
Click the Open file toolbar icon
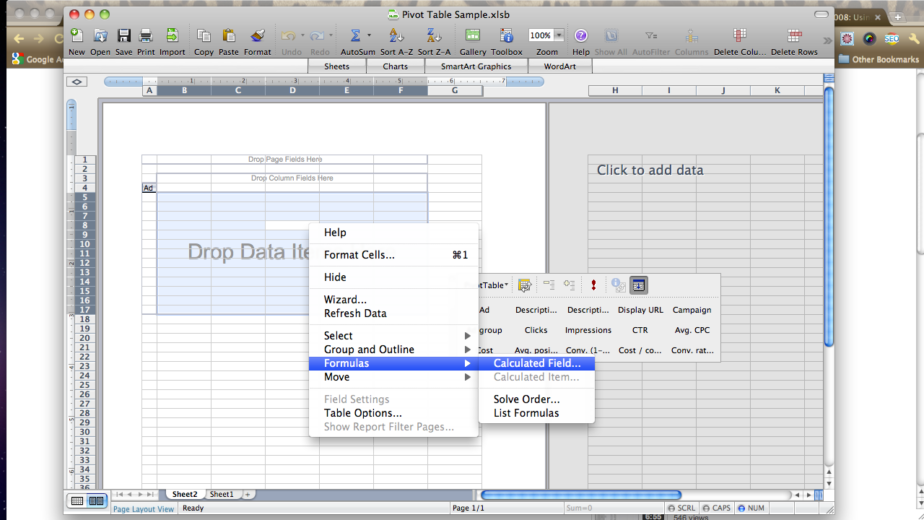[x=100, y=36]
